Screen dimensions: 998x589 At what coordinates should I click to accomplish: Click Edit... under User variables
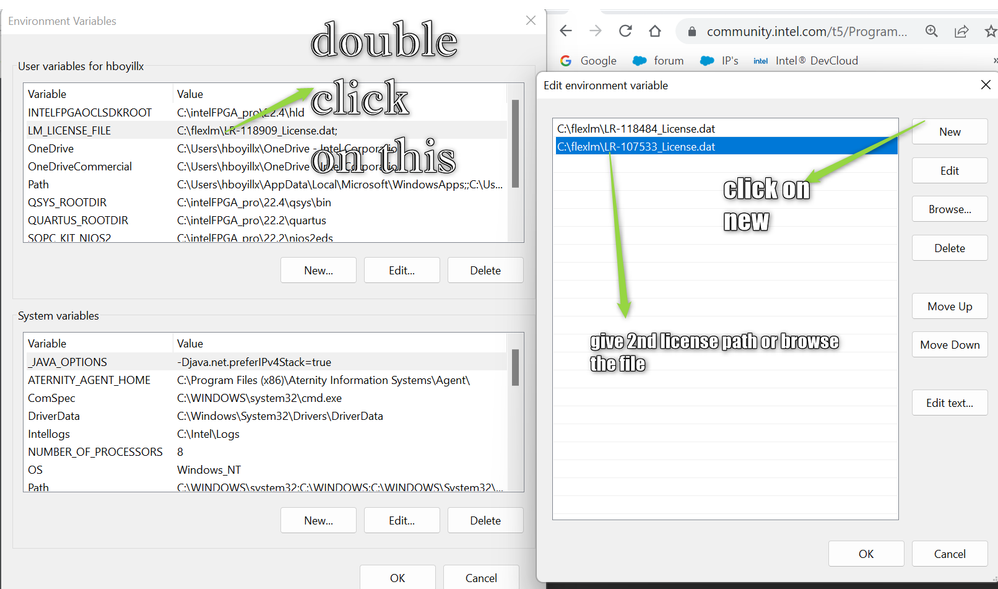[402, 270]
